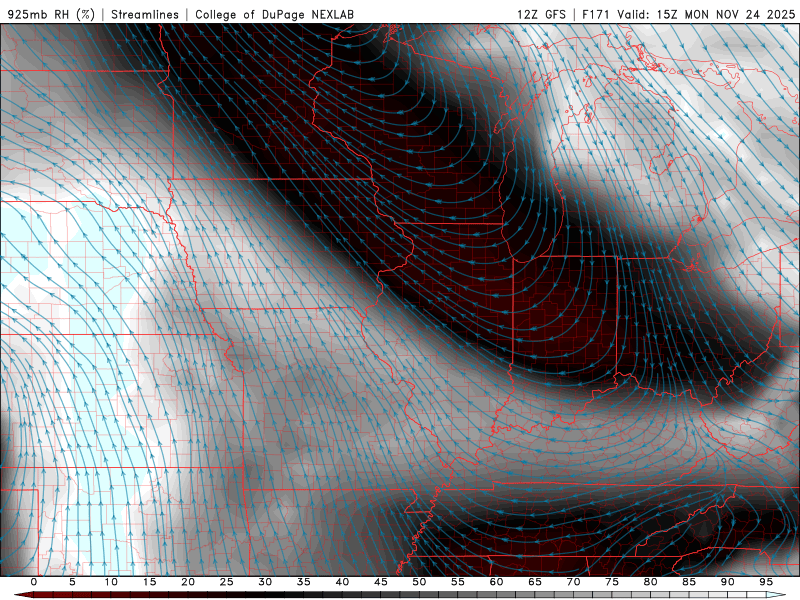Click the "90" colorbar scale label
800x600 pixels.
pyautogui.click(x=728, y=582)
